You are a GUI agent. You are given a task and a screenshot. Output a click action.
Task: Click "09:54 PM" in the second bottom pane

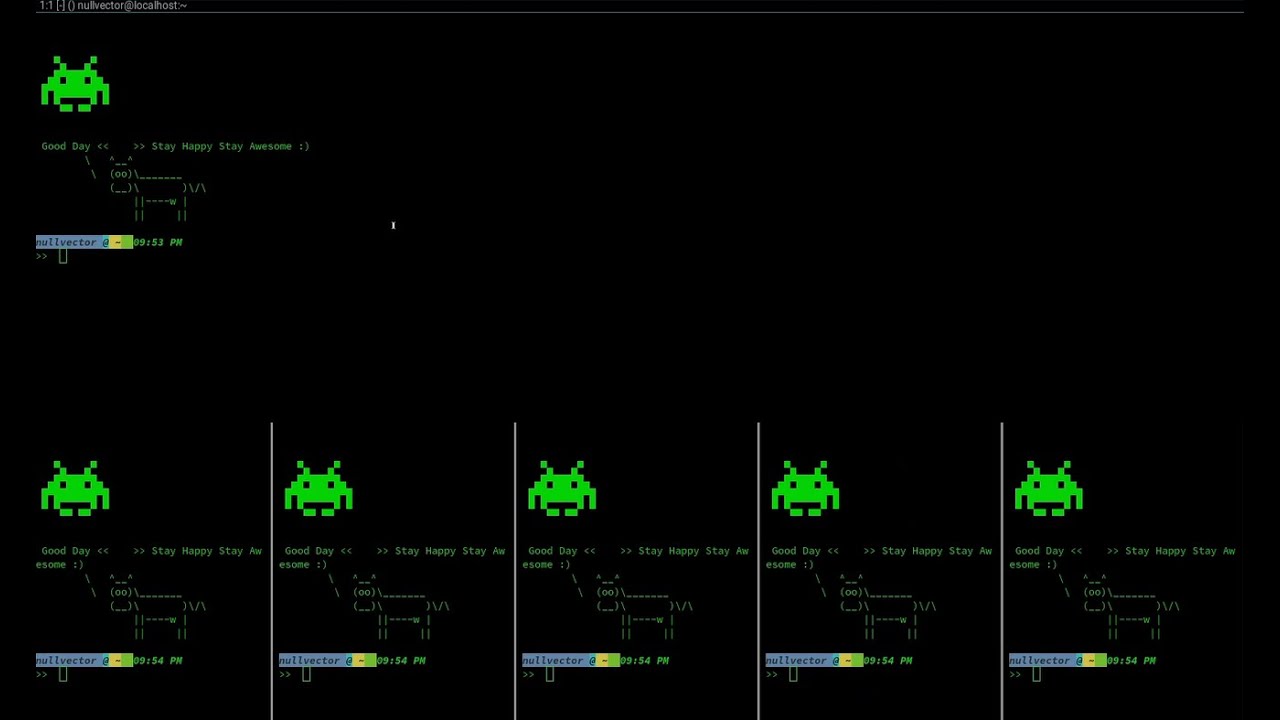[401, 660]
